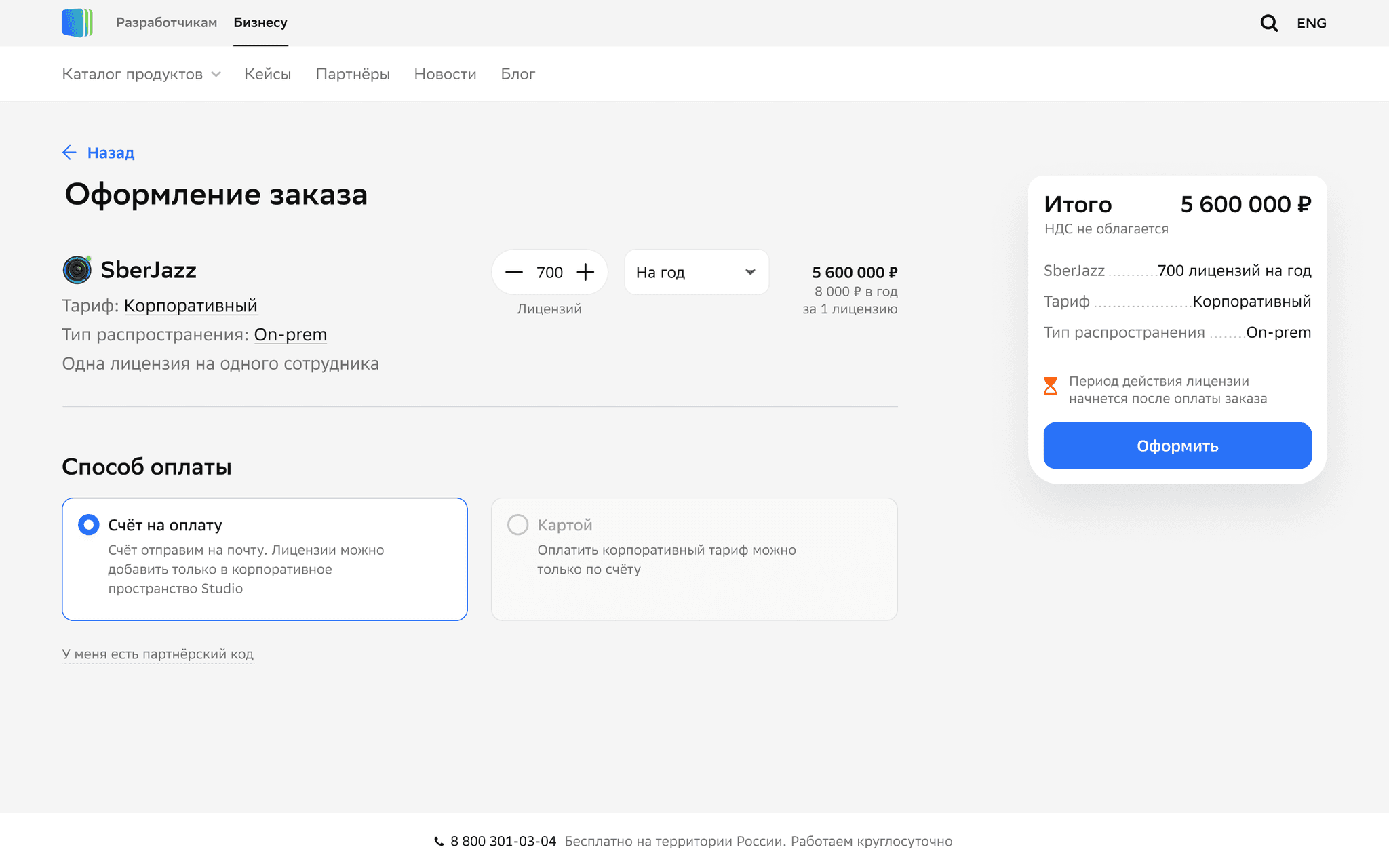
Task: Click the phone icon in footer
Action: pos(439,842)
